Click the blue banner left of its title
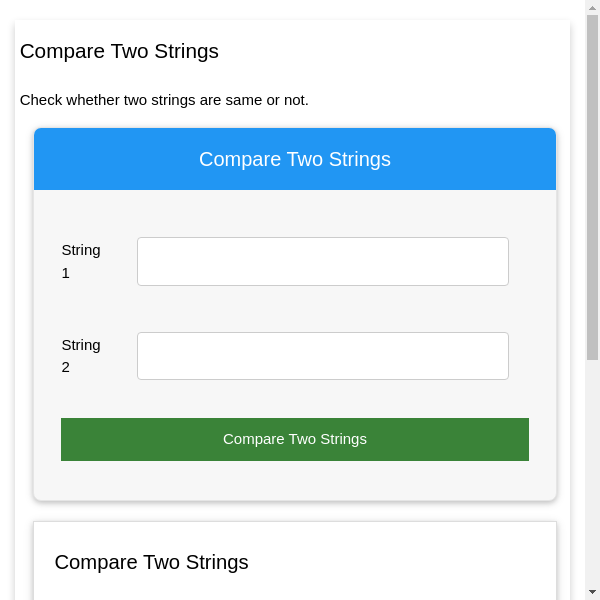The height and width of the screenshot is (600, 600). [x=110, y=159]
